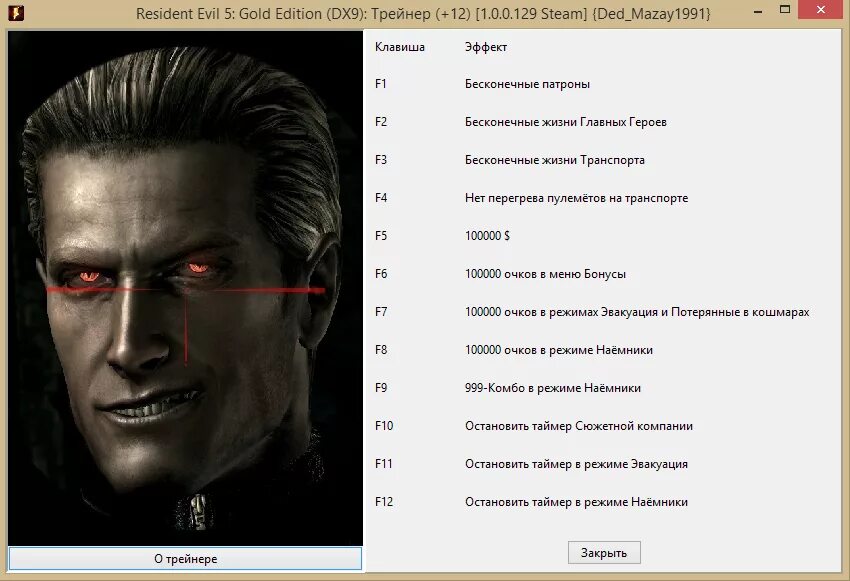Select the F1 key label

point(381,84)
